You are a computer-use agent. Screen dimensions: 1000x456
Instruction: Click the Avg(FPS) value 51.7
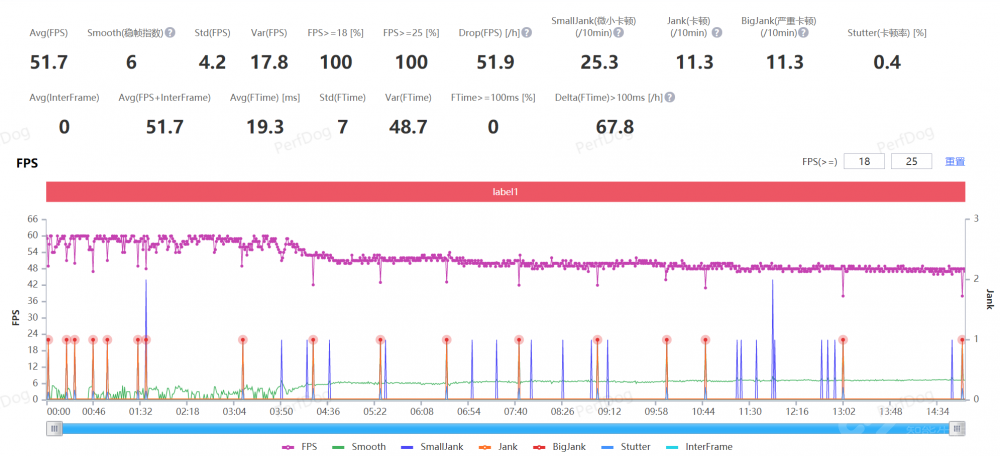pyautogui.click(x=48, y=63)
